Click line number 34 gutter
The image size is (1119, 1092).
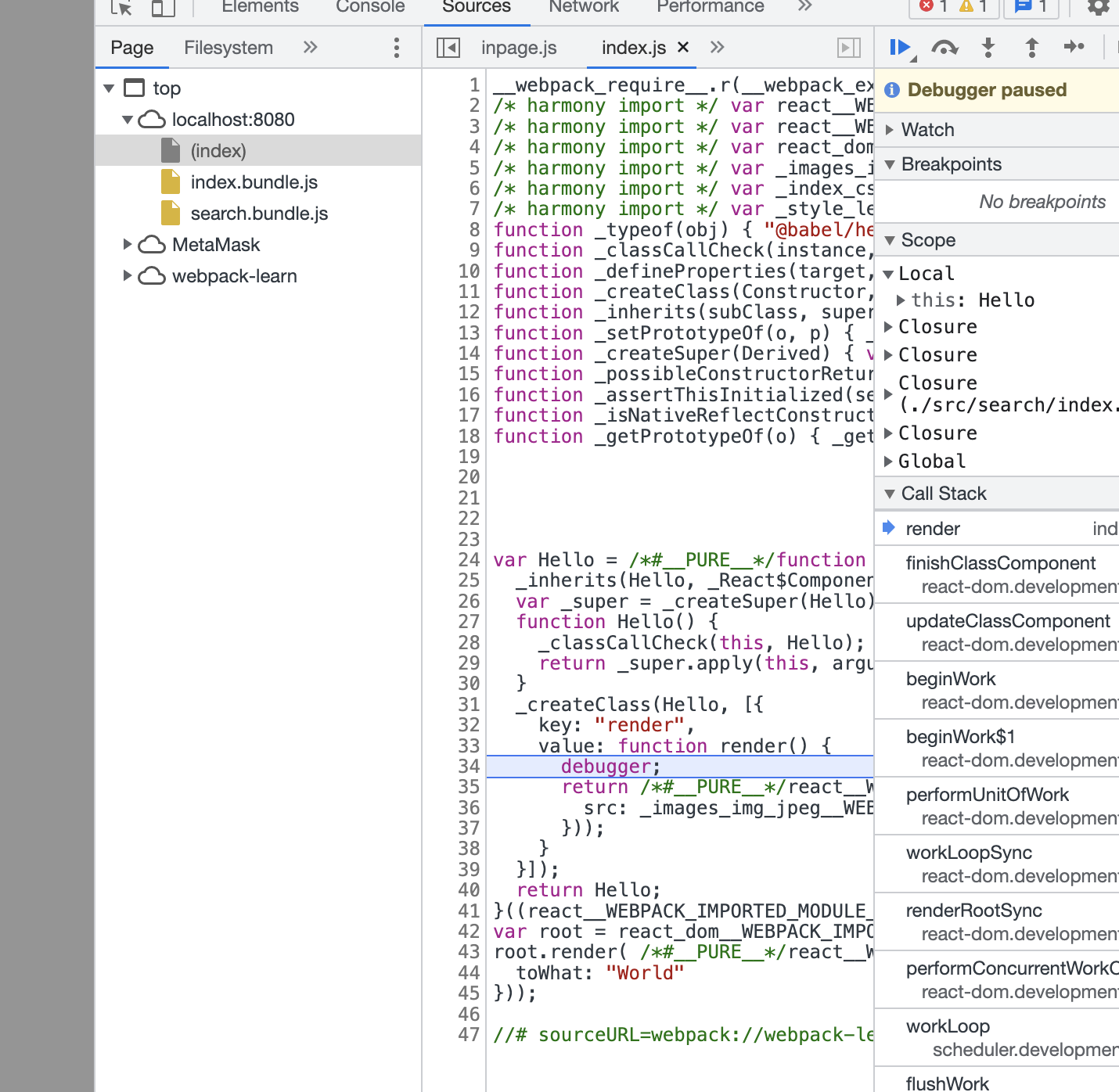pyautogui.click(x=469, y=767)
